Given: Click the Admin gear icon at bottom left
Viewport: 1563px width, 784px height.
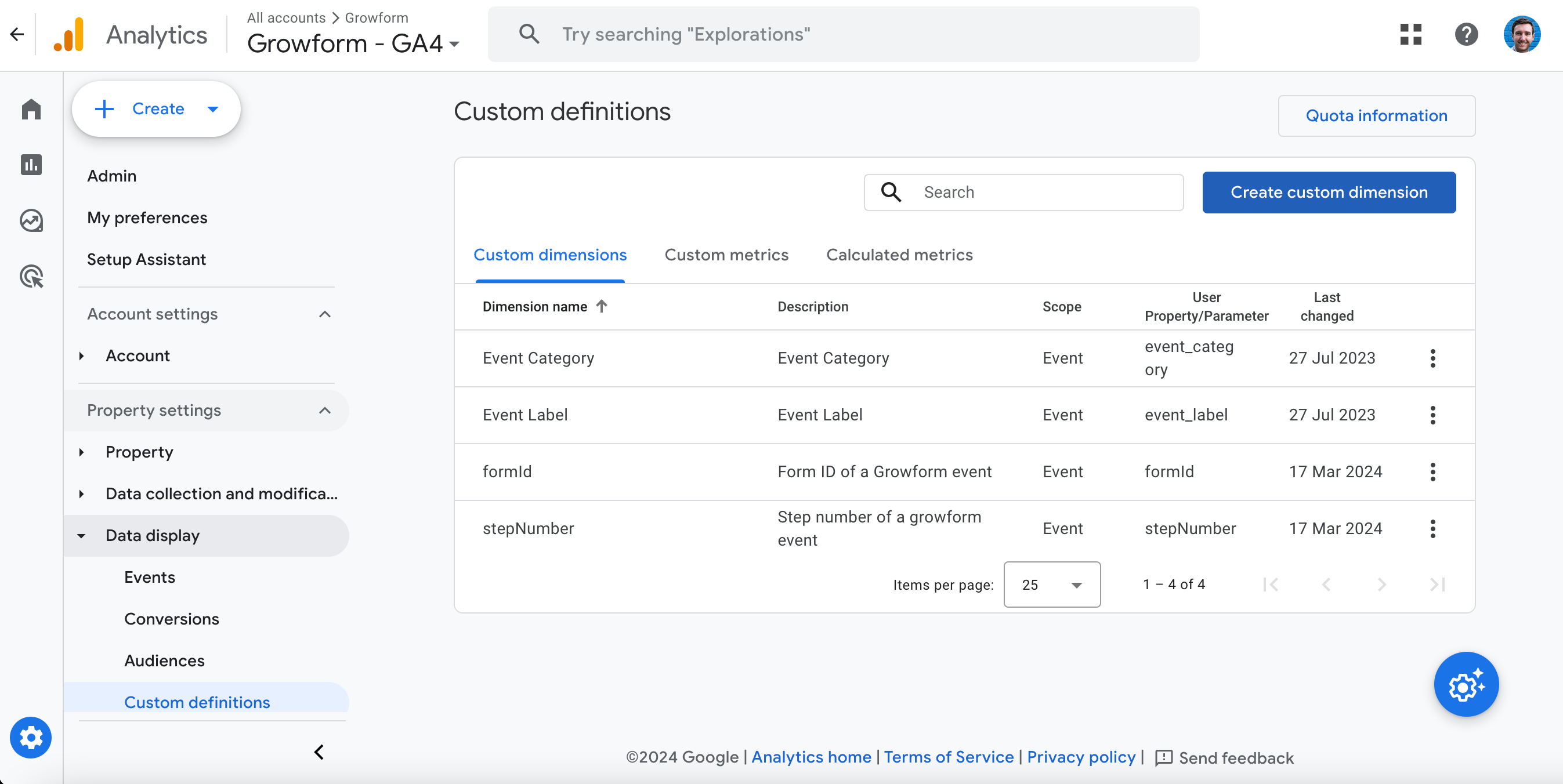Looking at the screenshot, I should [31, 737].
